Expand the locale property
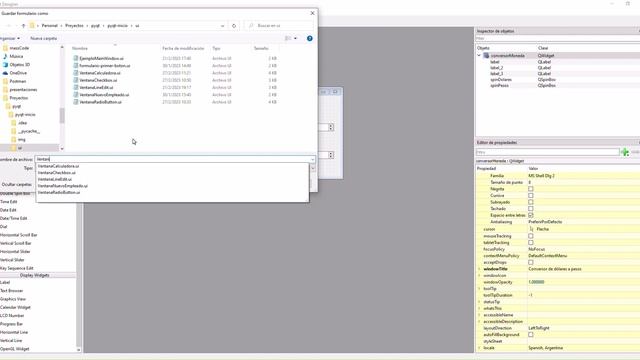The height and width of the screenshot is (360, 640). 480,348
